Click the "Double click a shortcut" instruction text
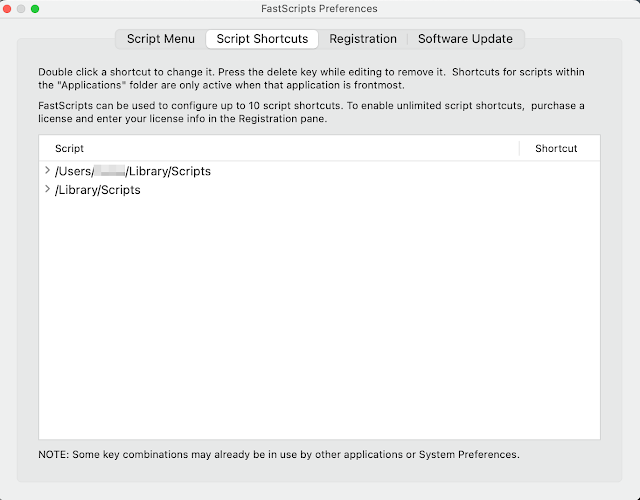 tap(311, 78)
